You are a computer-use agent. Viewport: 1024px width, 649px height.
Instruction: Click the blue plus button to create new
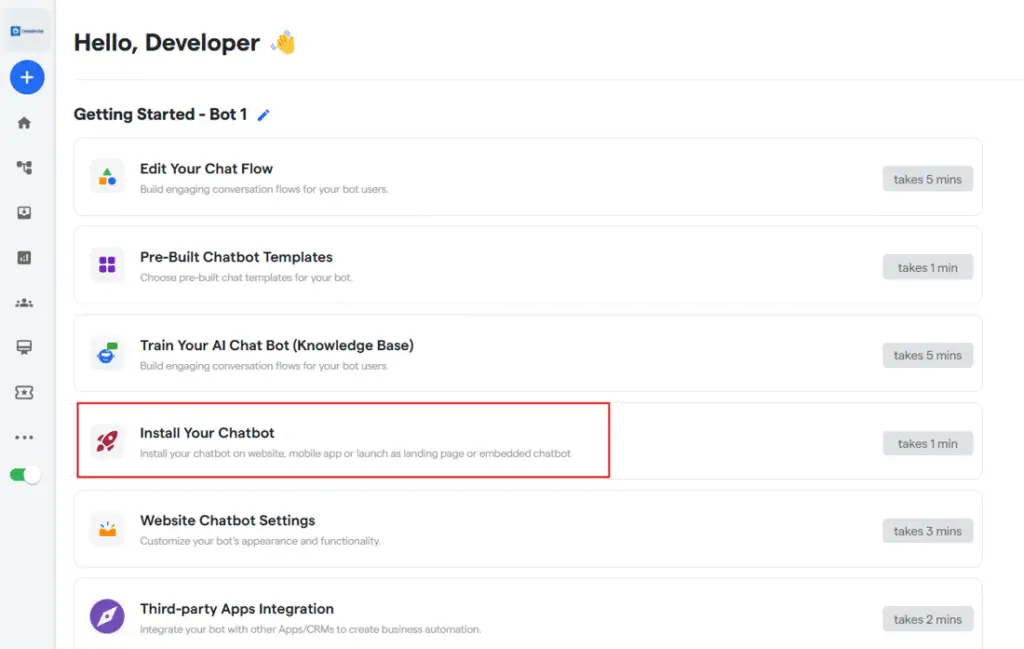pyautogui.click(x=27, y=77)
